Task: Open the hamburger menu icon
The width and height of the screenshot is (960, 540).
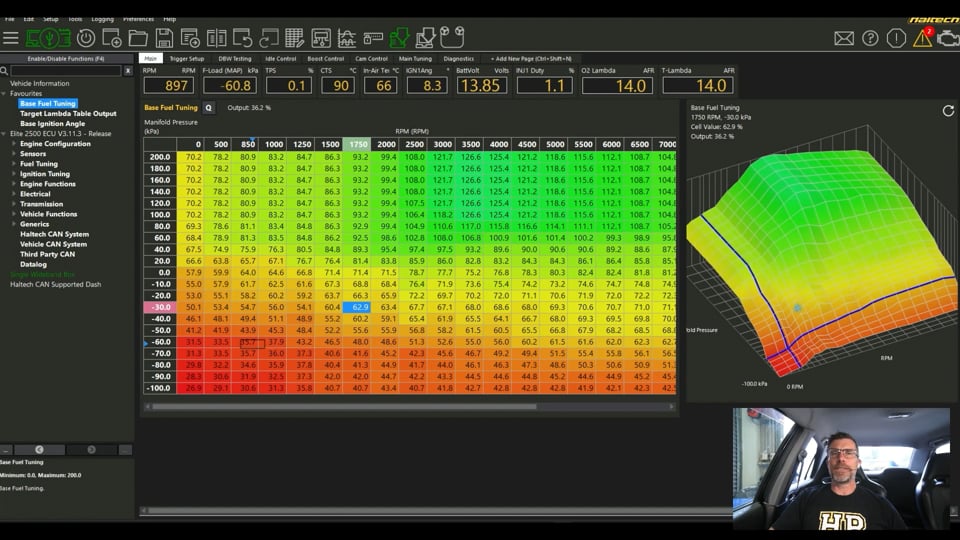Action: (x=10, y=38)
